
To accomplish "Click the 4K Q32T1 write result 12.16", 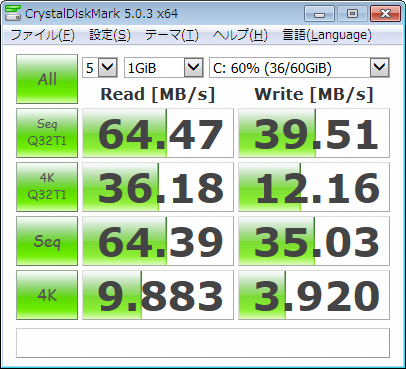I will (x=314, y=187).
